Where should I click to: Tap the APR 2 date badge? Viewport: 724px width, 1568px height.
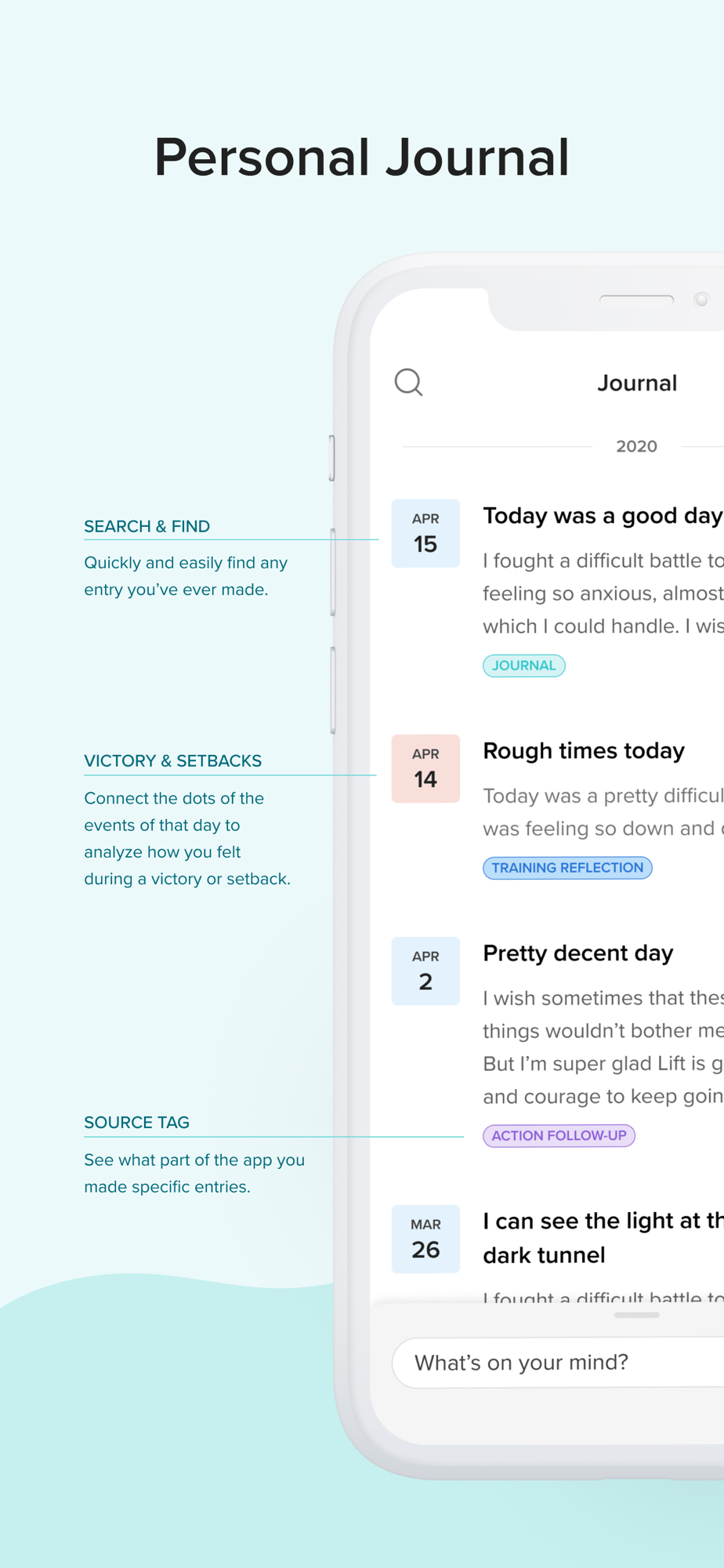425,971
